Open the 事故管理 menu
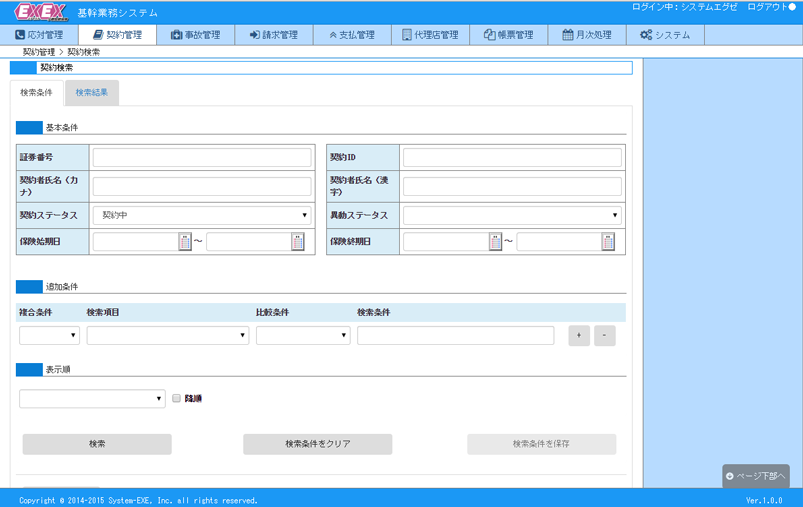 [x=195, y=35]
